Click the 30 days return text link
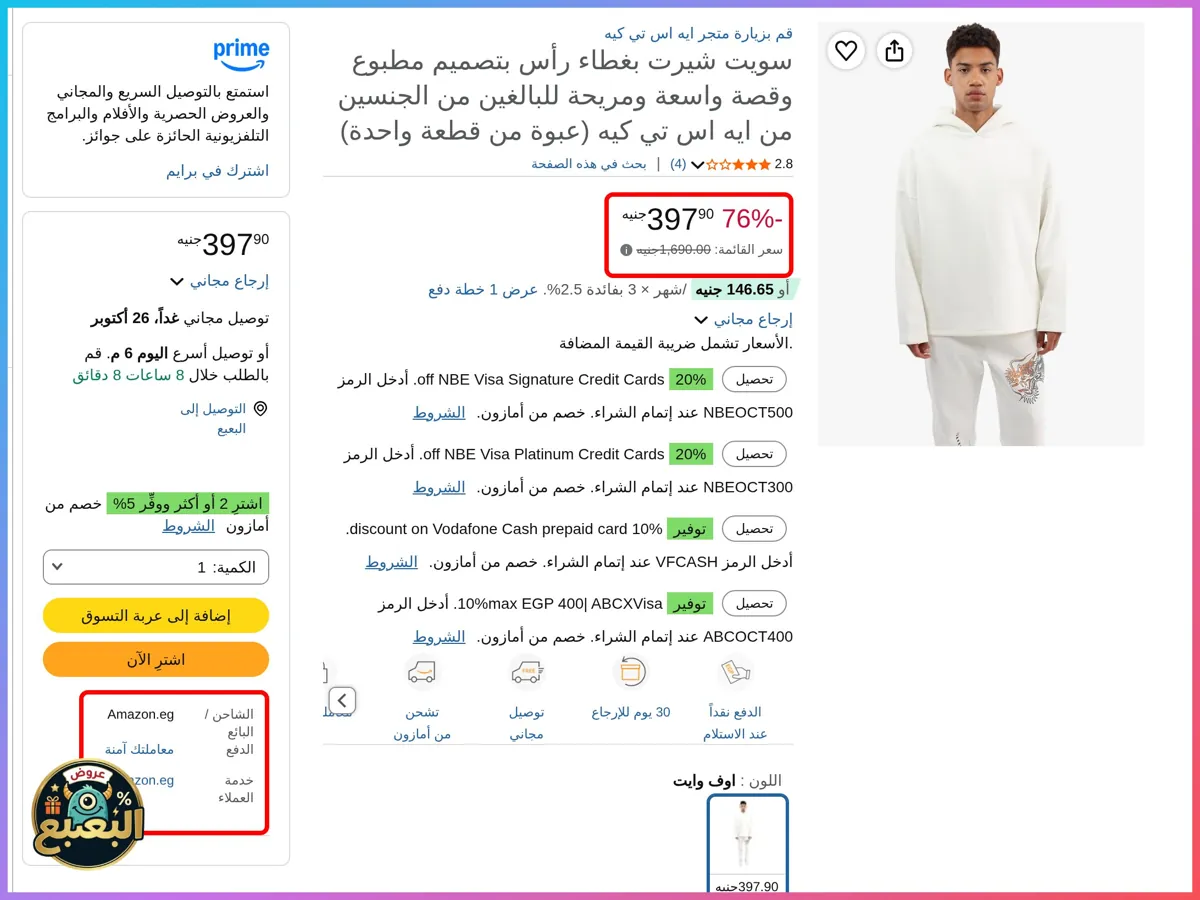This screenshot has width=1200, height=900. click(x=631, y=713)
